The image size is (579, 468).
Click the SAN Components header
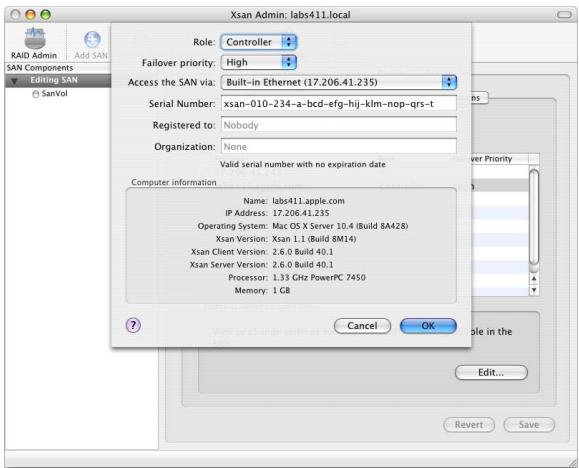click(40, 68)
